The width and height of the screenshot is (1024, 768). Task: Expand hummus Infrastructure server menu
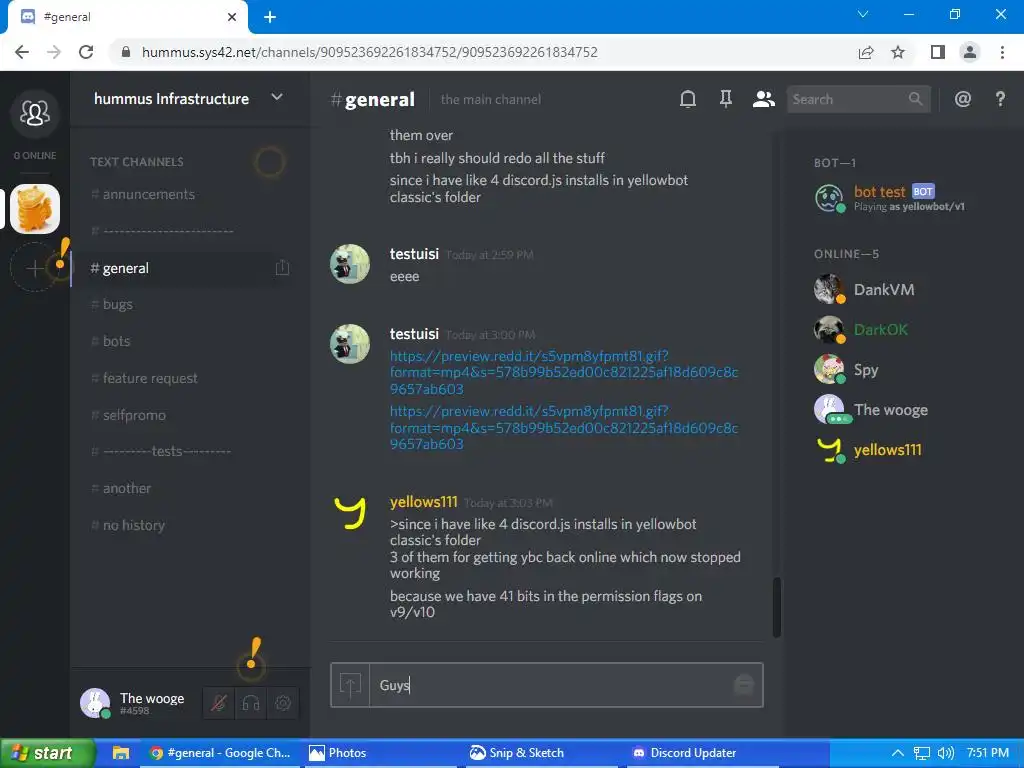(277, 97)
